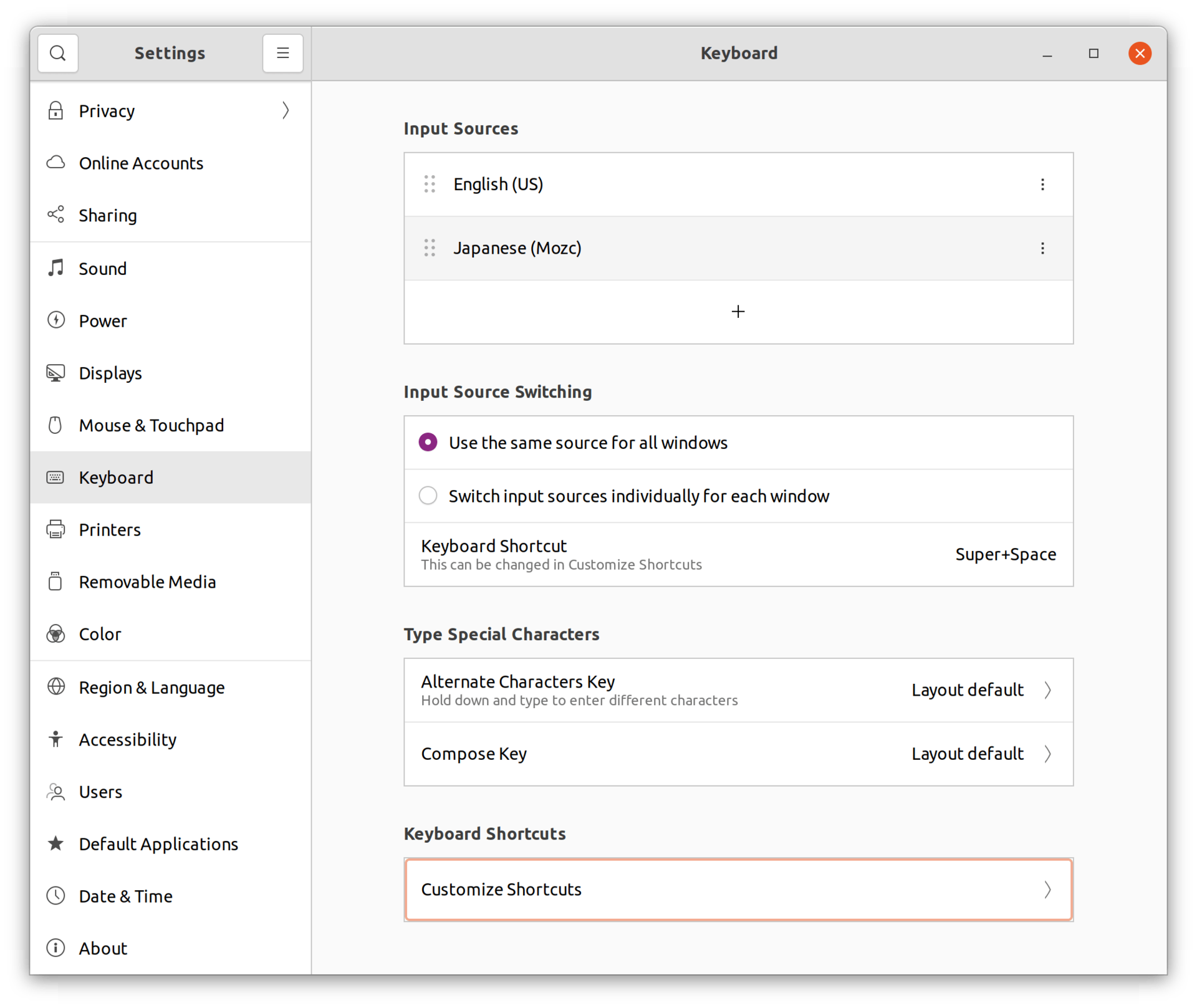
Task: Click the Sound music note icon
Action: (x=56, y=269)
